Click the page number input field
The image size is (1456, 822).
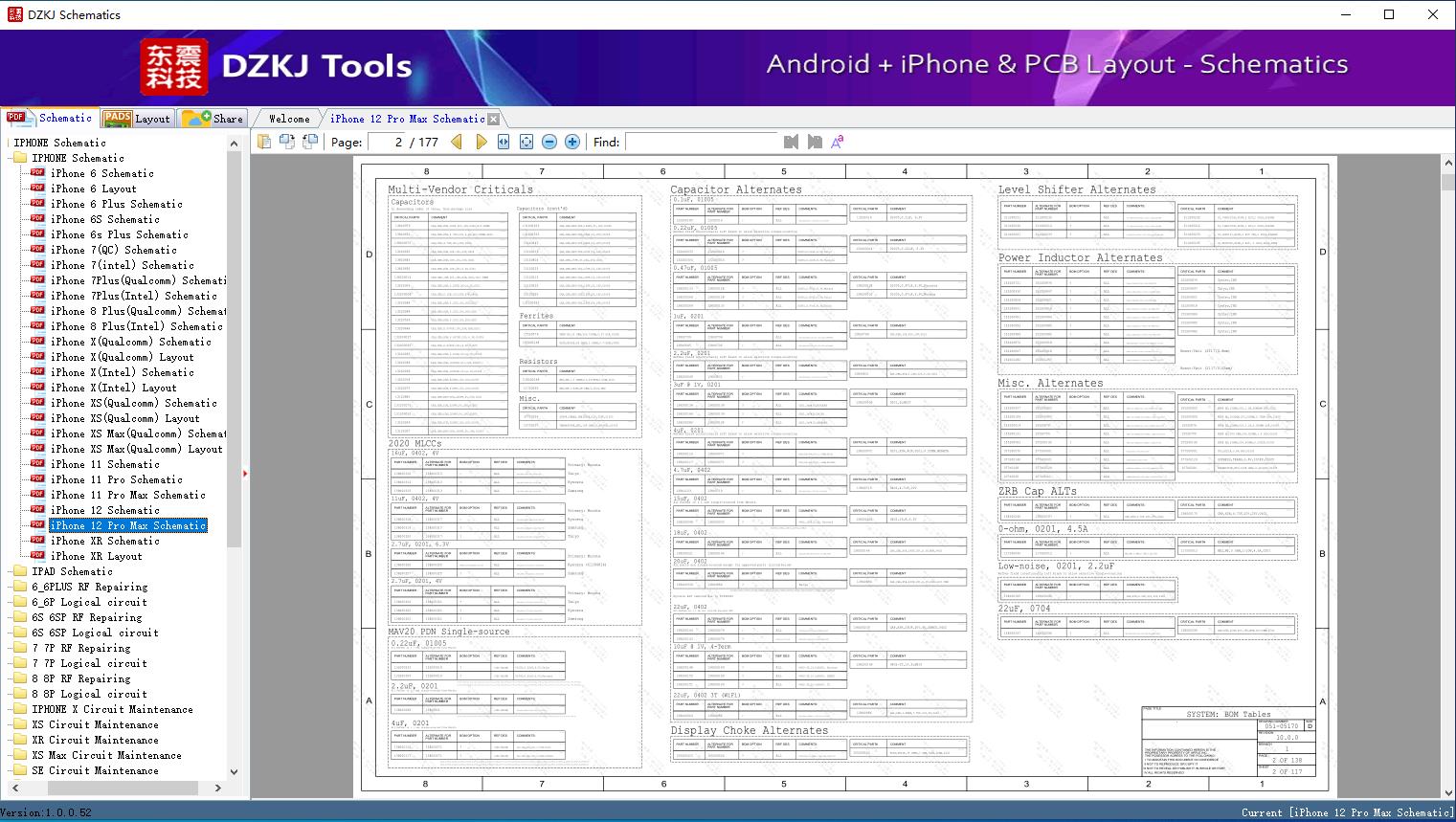click(x=386, y=142)
